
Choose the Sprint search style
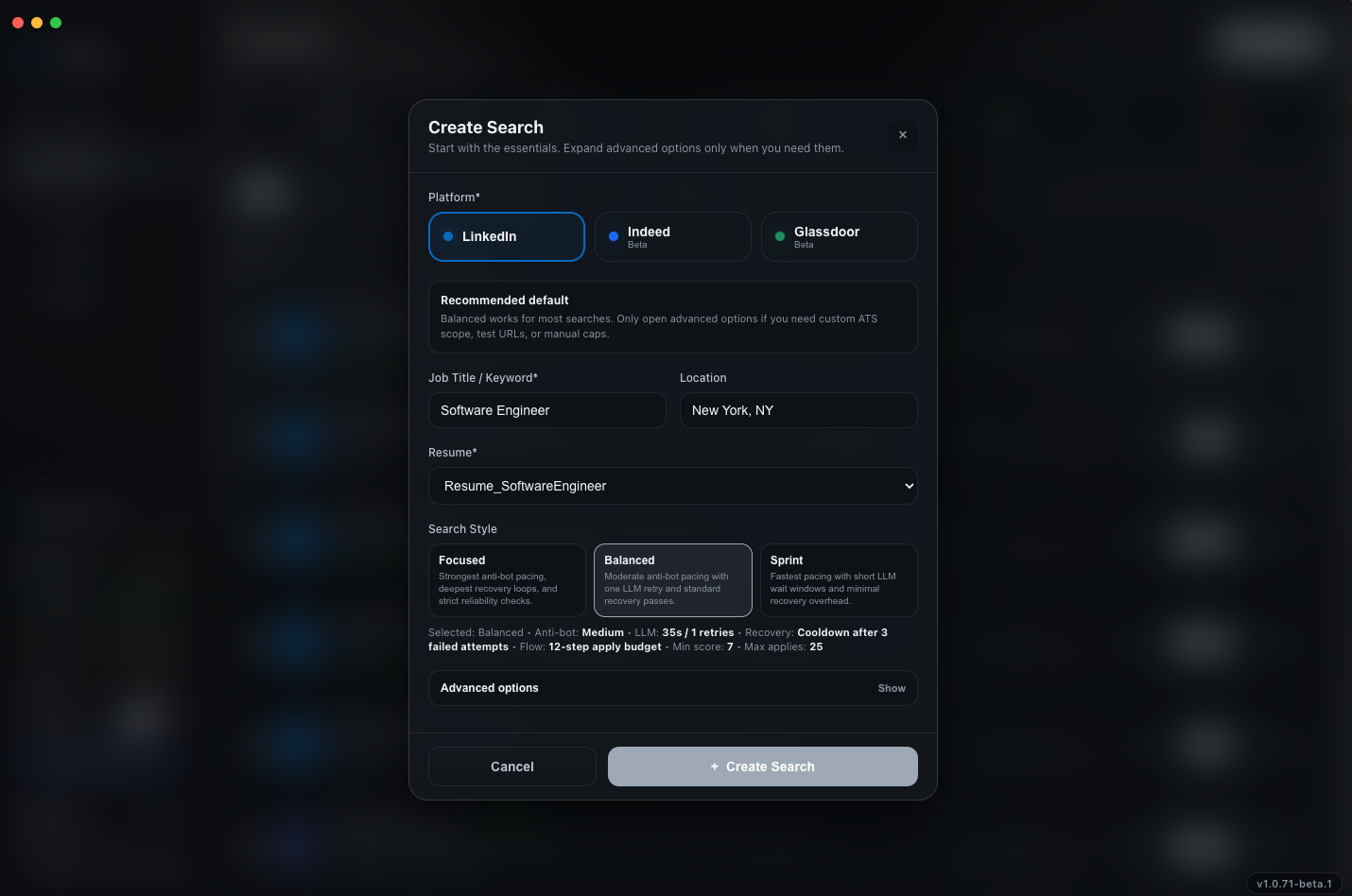coord(839,579)
